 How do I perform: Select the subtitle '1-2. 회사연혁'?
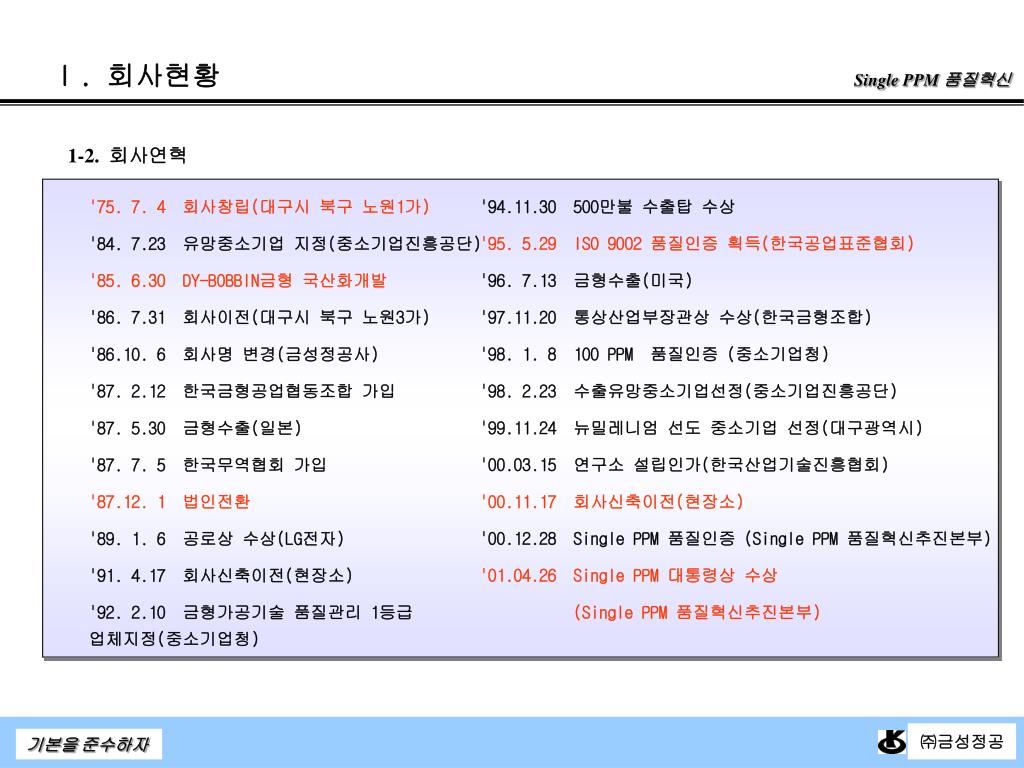pos(127,155)
